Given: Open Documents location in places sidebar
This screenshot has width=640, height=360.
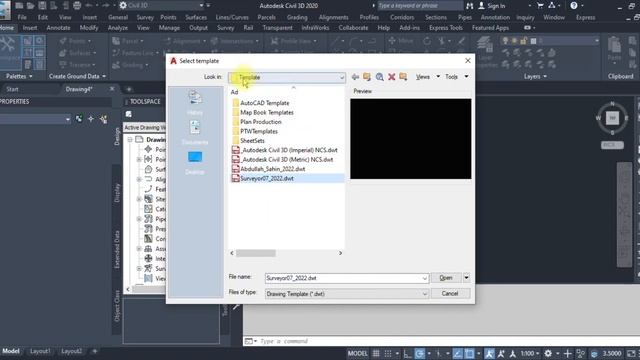Looking at the screenshot, I should [x=195, y=132].
